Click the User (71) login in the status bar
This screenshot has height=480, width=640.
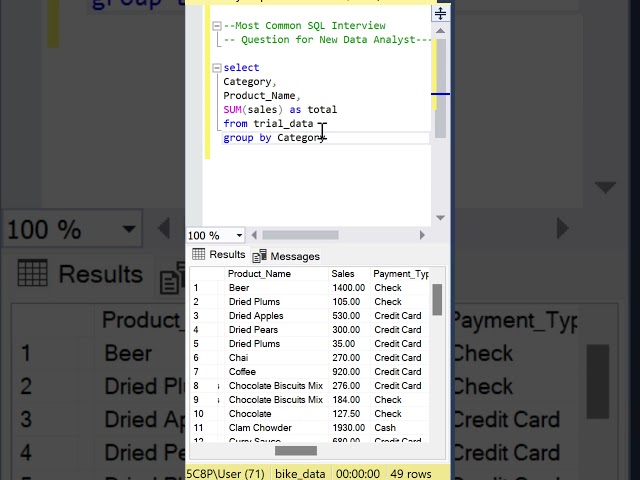tap(226, 474)
